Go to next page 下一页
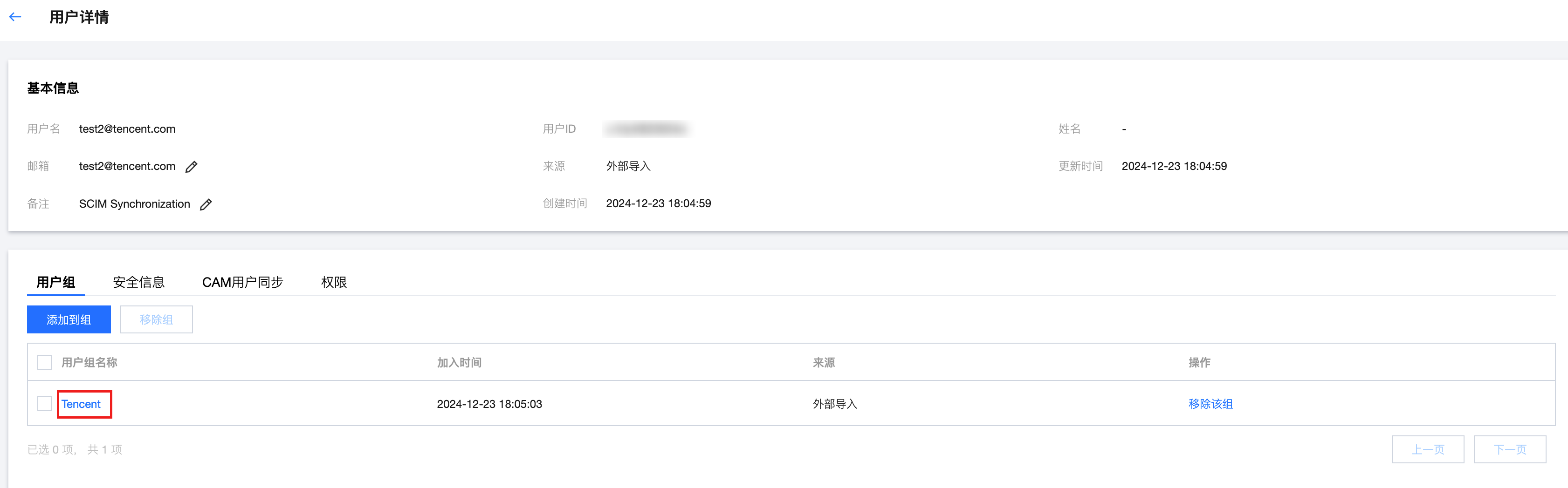Viewport: 1568px width, 488px height. (x=1510, y=450)
